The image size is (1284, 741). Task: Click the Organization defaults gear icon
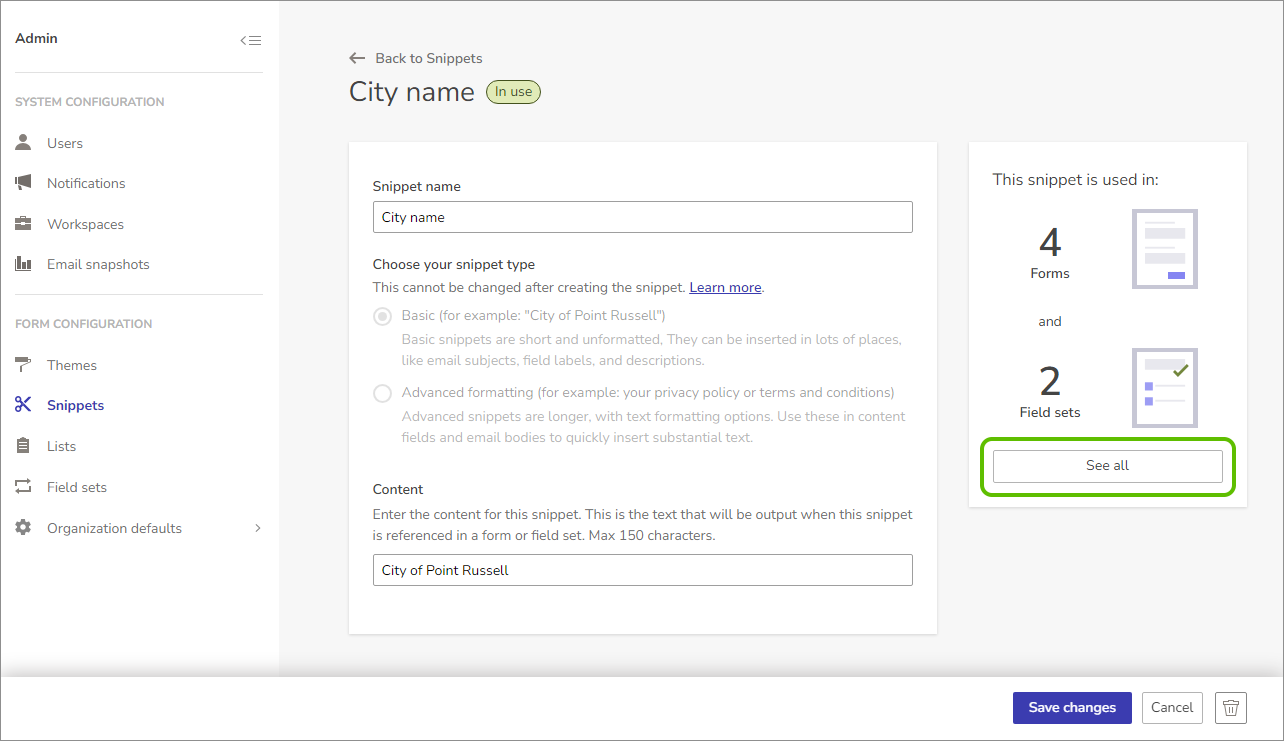pyautogui.click(x=23, y=528)
